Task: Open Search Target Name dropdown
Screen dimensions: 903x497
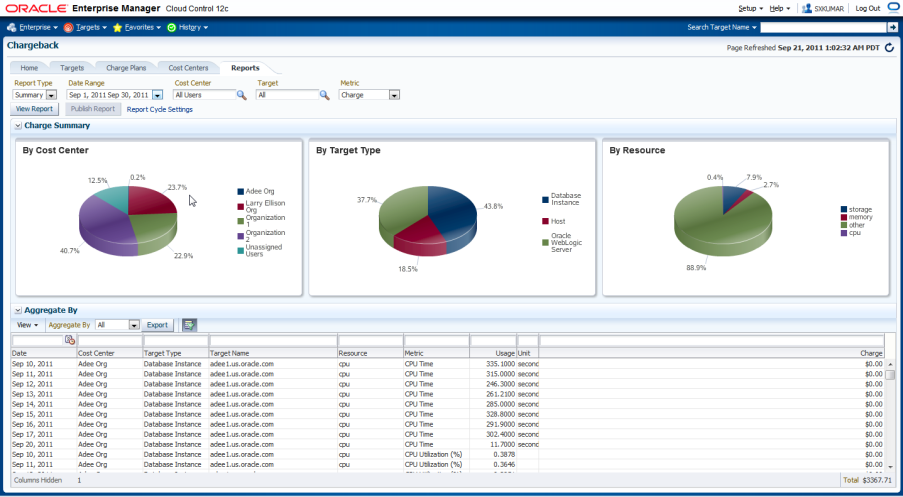Action: point(722,28)
